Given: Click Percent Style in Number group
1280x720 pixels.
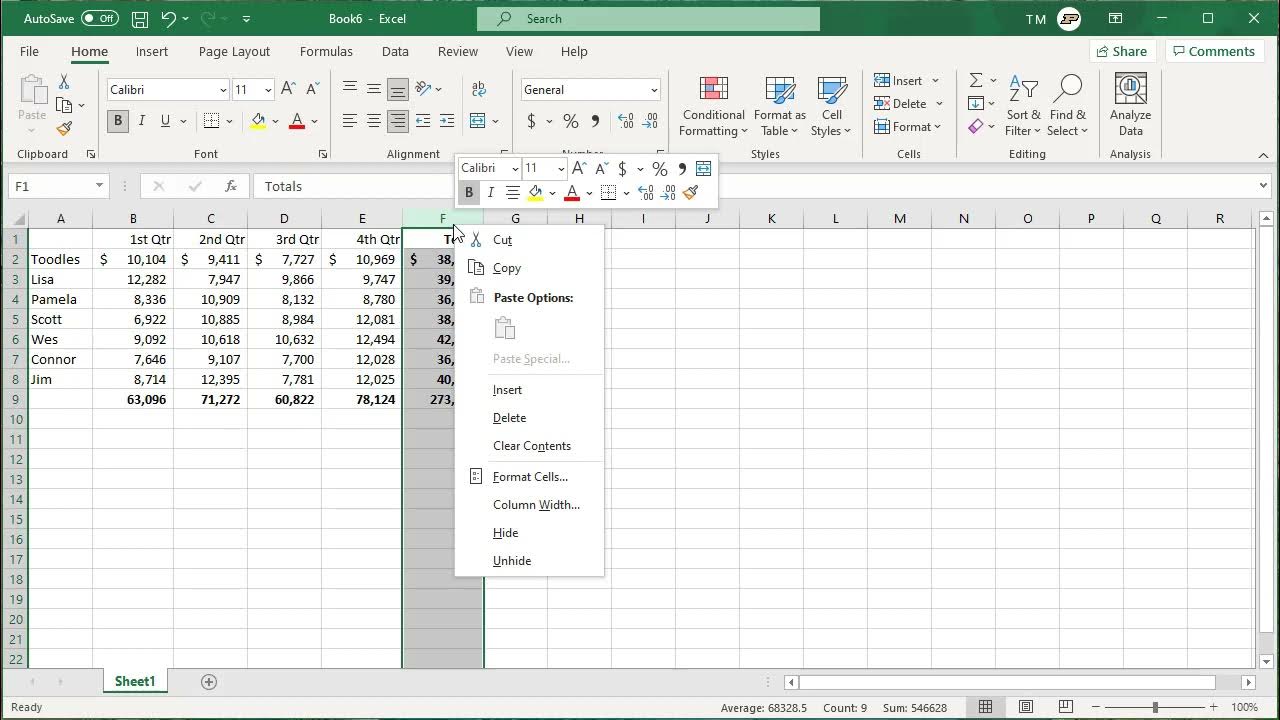Looking at the screenshot, I should point(571,121).
